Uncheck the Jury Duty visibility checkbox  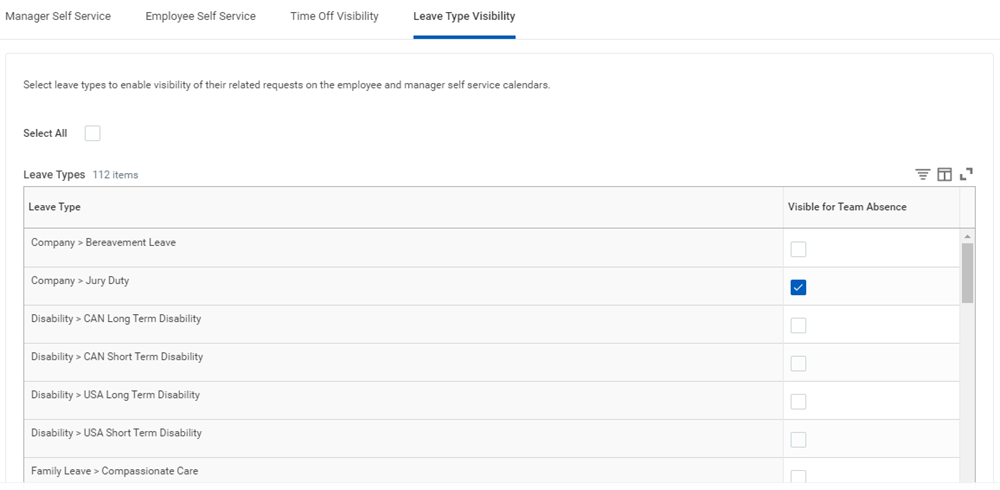[x=798, y=288]
